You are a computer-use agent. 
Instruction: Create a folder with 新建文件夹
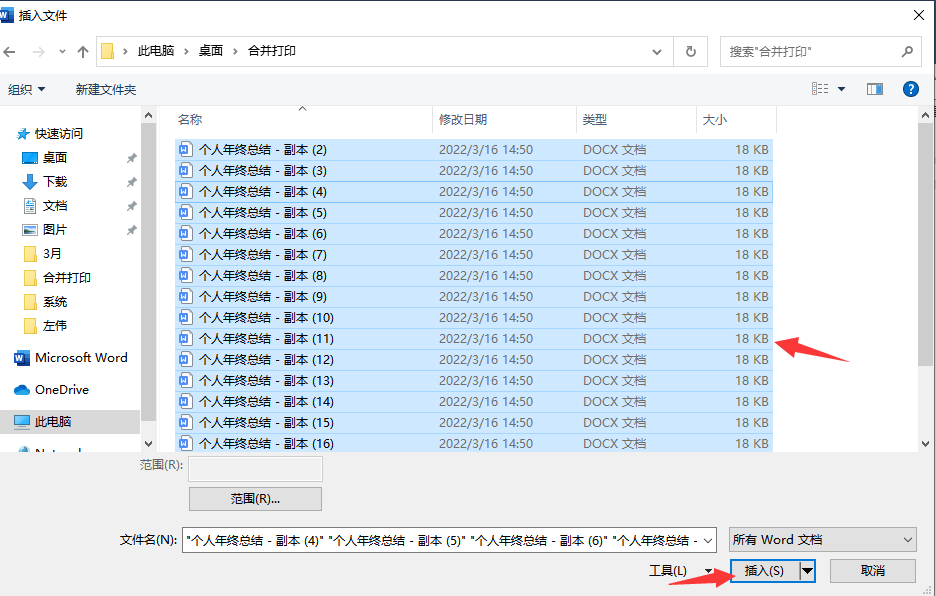[106, 90]
